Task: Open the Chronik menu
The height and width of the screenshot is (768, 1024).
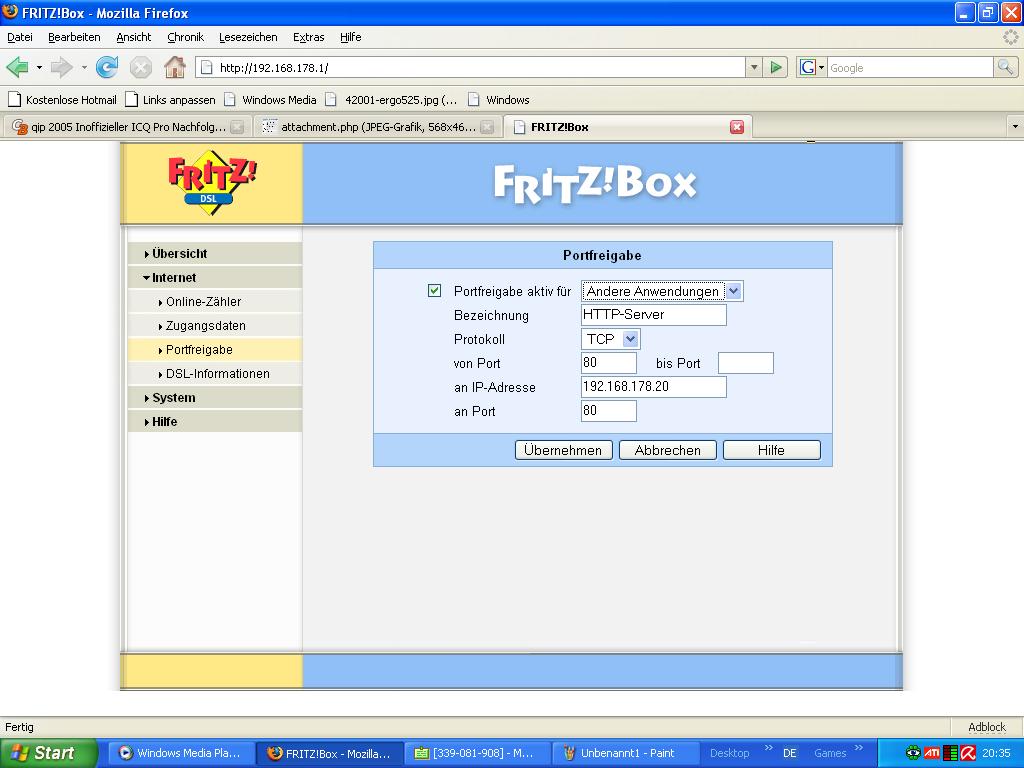Action: (185, 37)
